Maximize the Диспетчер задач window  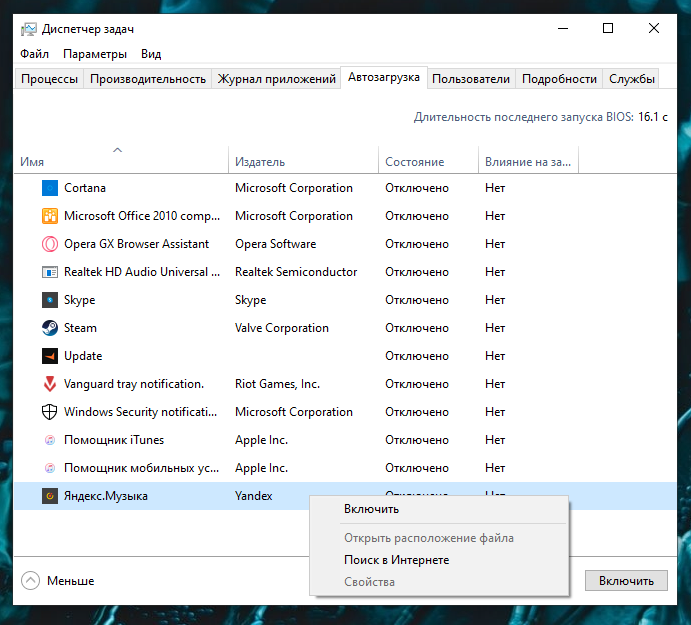[608, 29]
